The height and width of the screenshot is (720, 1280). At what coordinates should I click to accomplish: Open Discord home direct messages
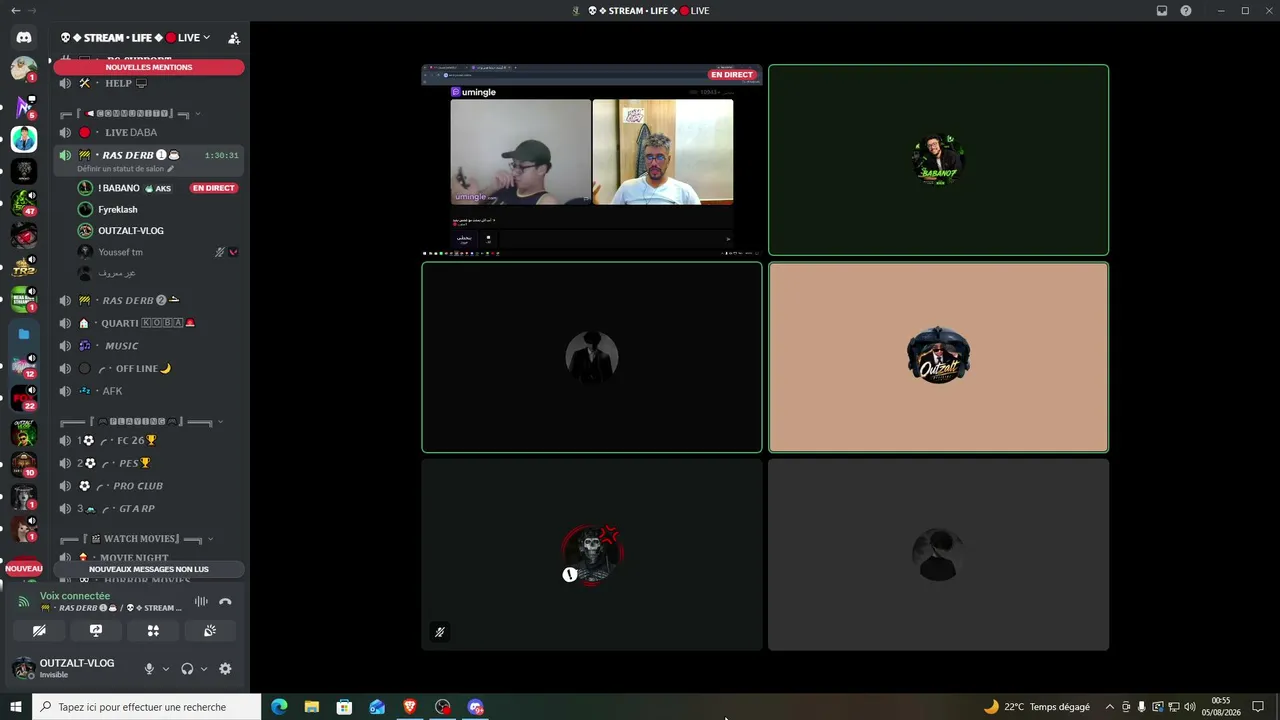pos(24,37)
